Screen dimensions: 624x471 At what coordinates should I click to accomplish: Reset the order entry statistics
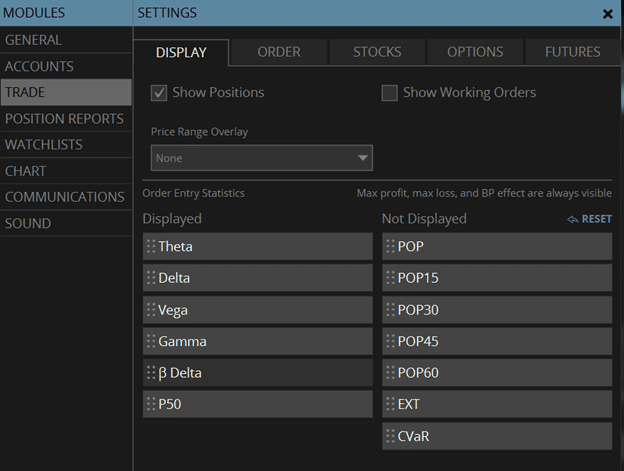(x=590, y=219)
